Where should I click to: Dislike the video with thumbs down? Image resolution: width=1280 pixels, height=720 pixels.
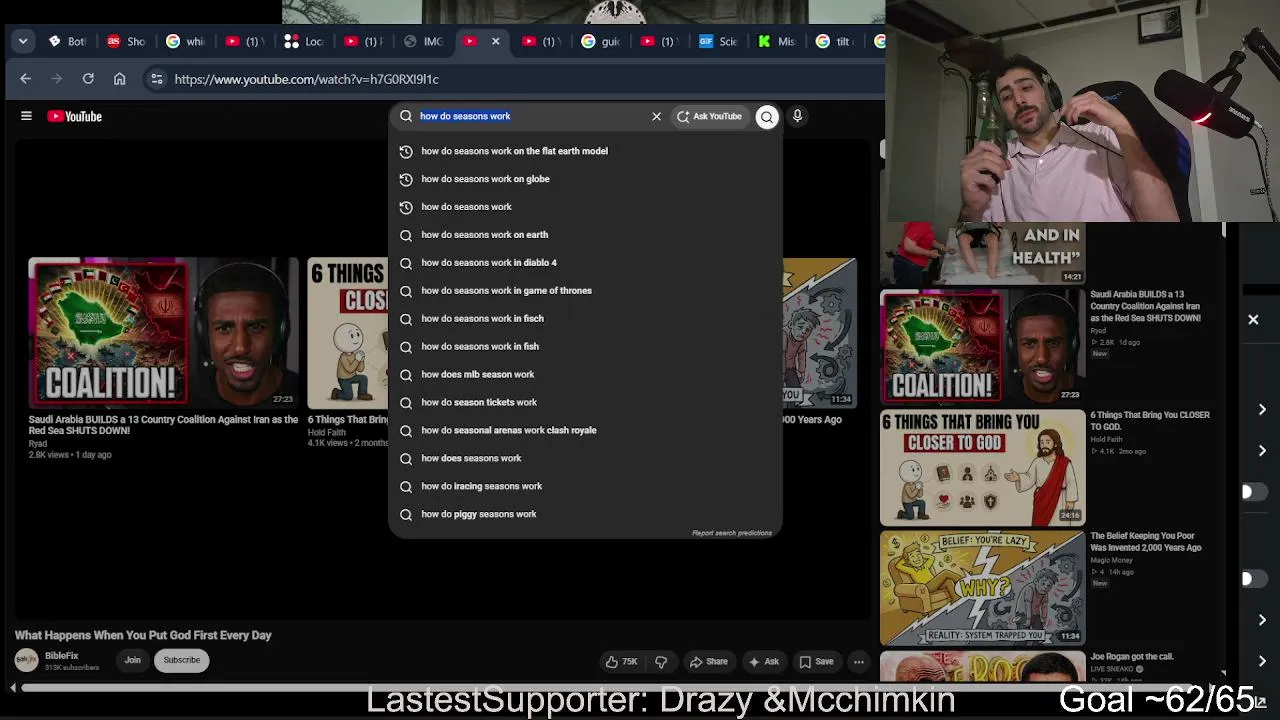coord(661,661)
